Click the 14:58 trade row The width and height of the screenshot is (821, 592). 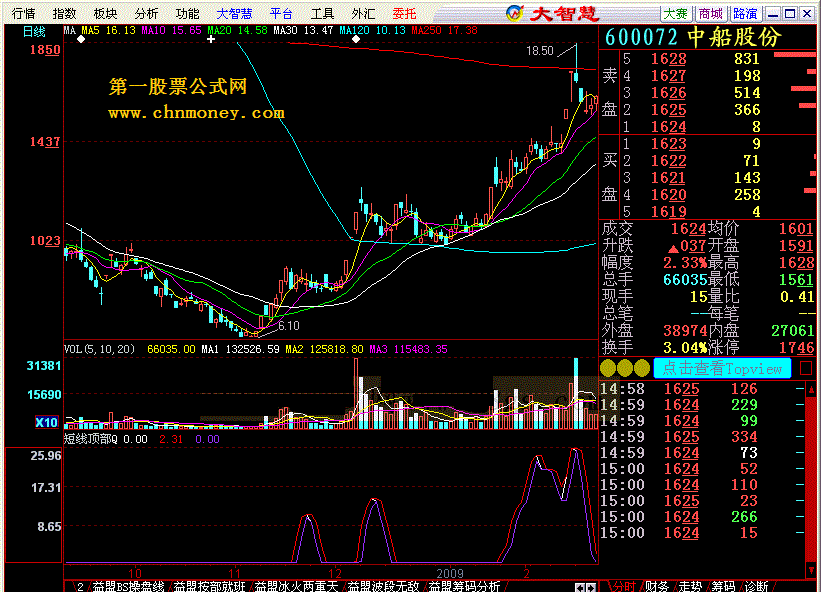click(x=702, y=389)
